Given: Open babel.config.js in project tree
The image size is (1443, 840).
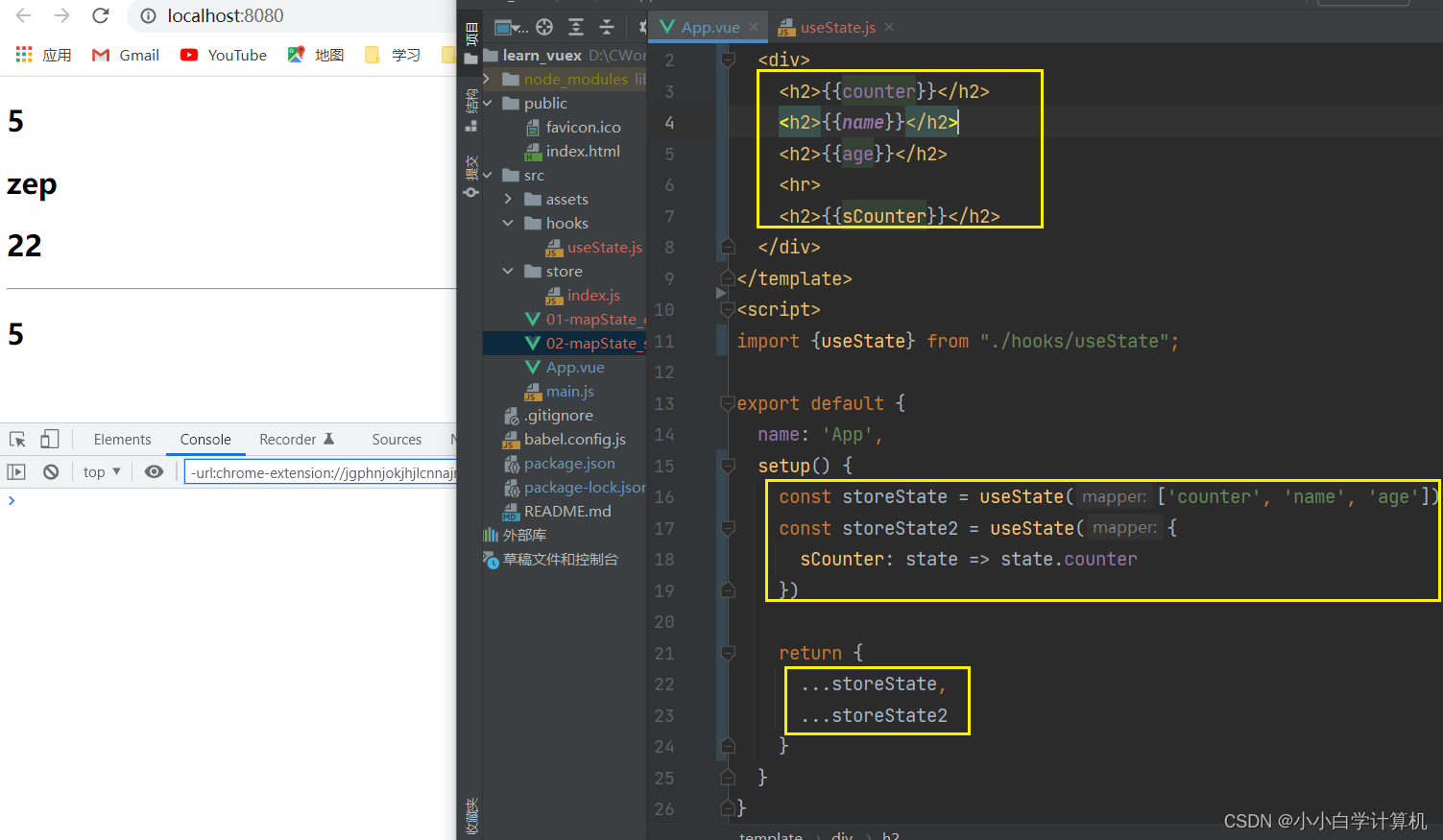Looking at the screenshot, I should [x=565, y=439].
